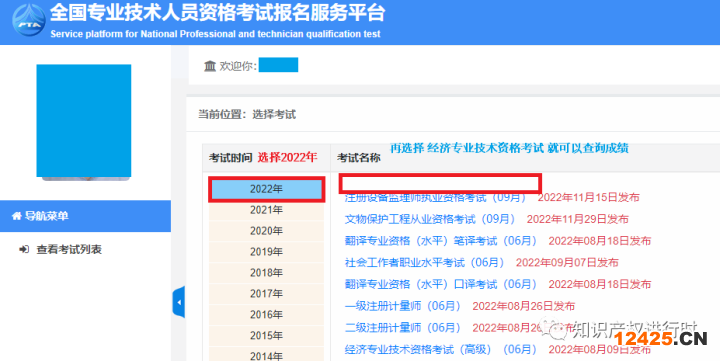Image resolution: width=720 pixels, height=361 pixels.
Task: Click the 2022年11月15日发布 date text
Action: tap(589, 197)
